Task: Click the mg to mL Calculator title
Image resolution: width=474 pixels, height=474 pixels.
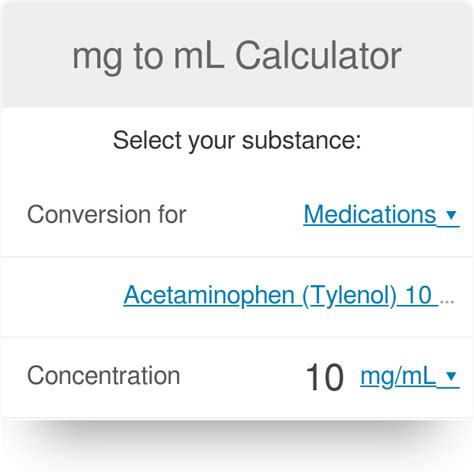Action: 237,57
